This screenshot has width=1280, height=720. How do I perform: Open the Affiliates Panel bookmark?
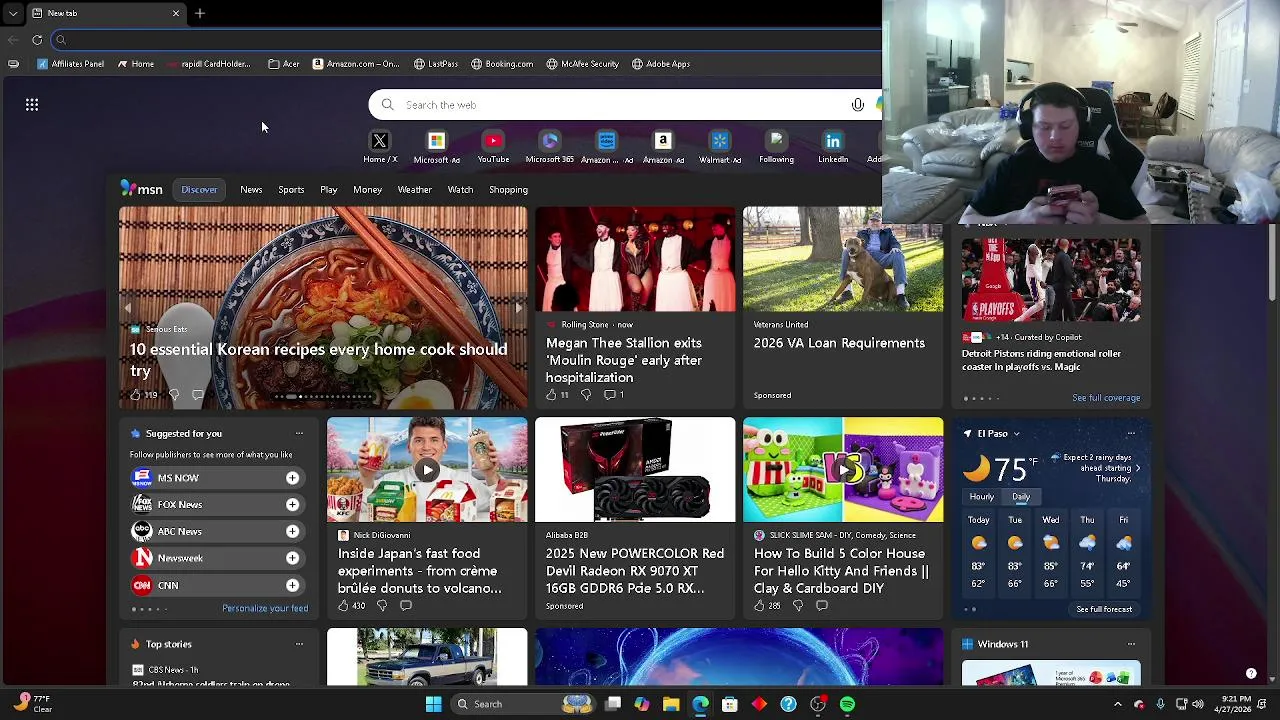point(70,64)
